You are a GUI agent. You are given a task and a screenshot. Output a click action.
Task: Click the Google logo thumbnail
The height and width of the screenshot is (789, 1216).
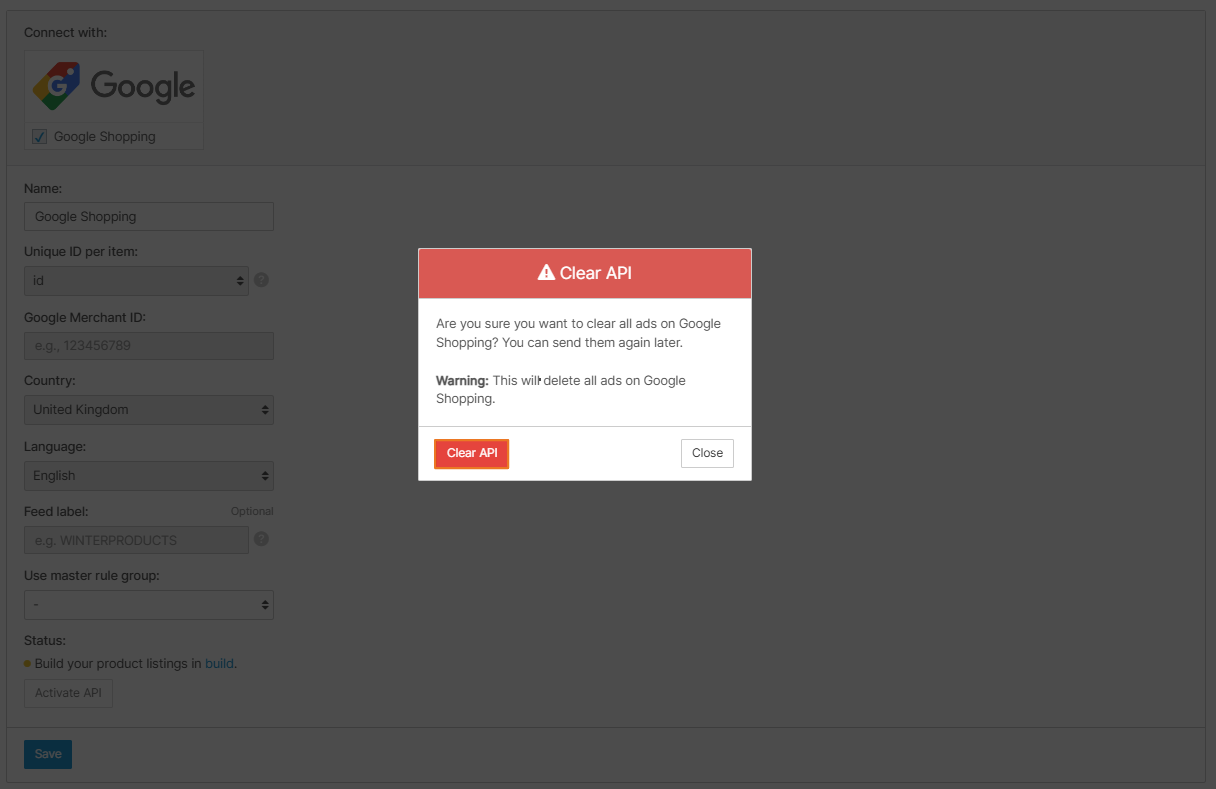click(x=114, y=86)
